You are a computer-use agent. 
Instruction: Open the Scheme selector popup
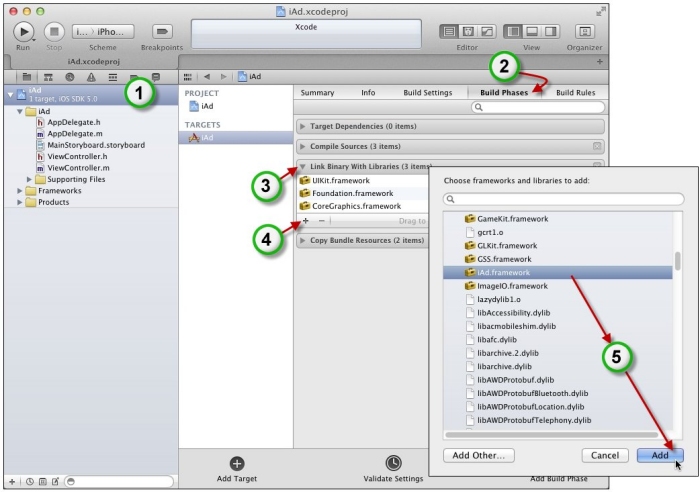pyautogui.click(x=103, y=32)
